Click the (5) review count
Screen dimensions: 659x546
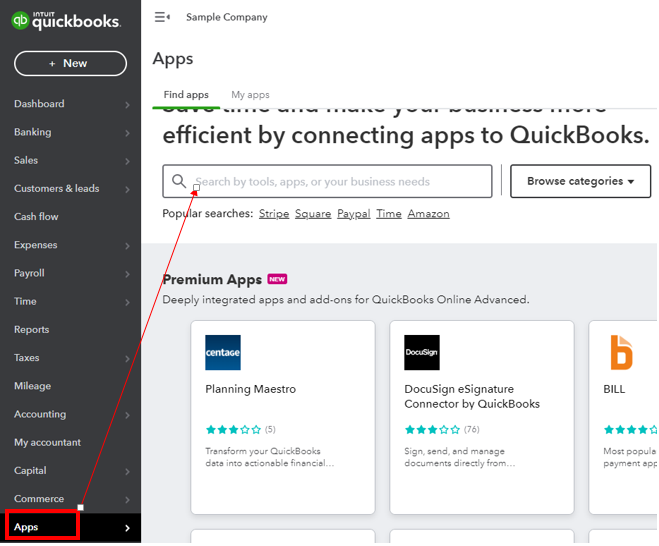[x=270, y=430]
